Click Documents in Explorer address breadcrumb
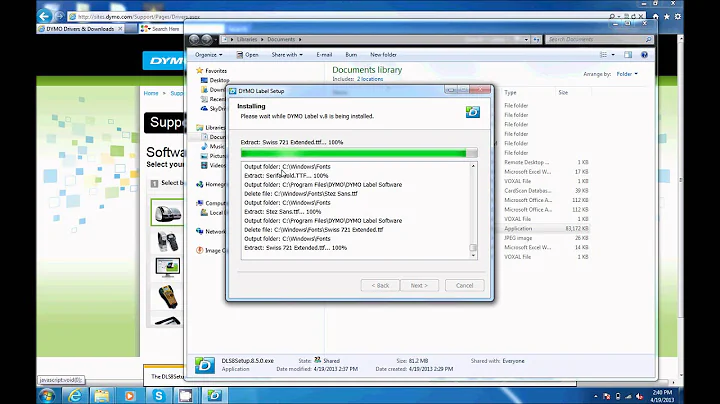Image resolution: width=720 pixels, height=404 pixels. (281, 39)
